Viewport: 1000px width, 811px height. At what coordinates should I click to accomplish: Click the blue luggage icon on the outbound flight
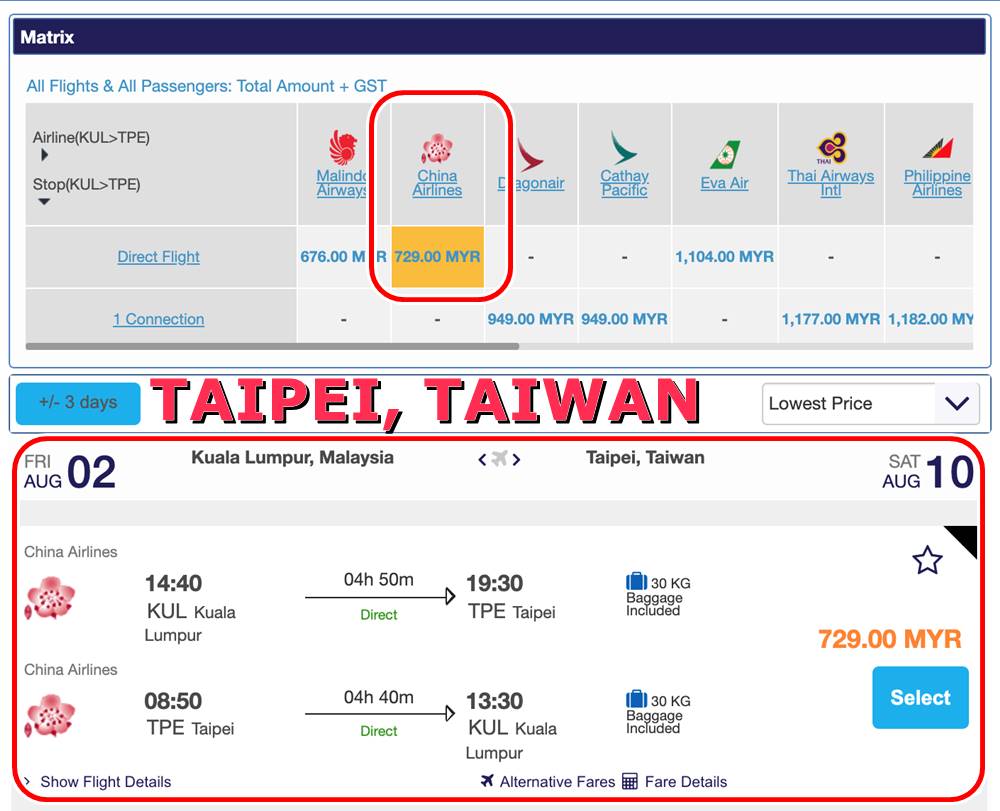(636, 581)
